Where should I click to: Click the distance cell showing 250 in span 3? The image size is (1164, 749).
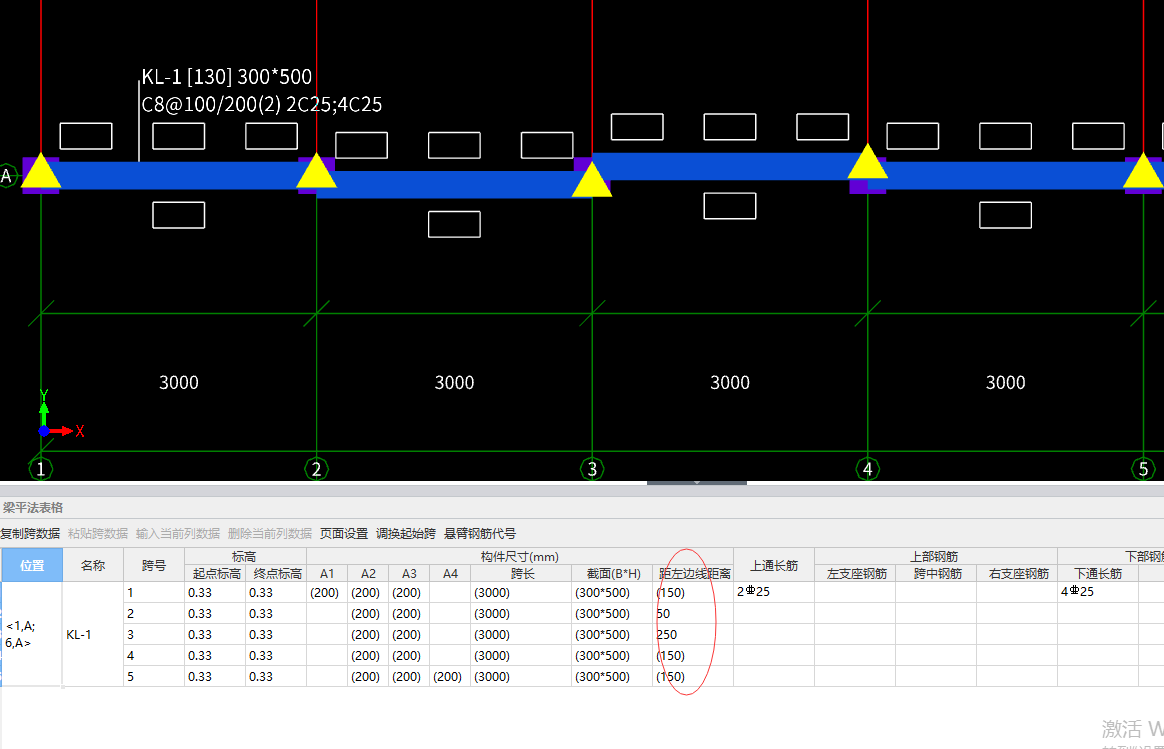694,635
